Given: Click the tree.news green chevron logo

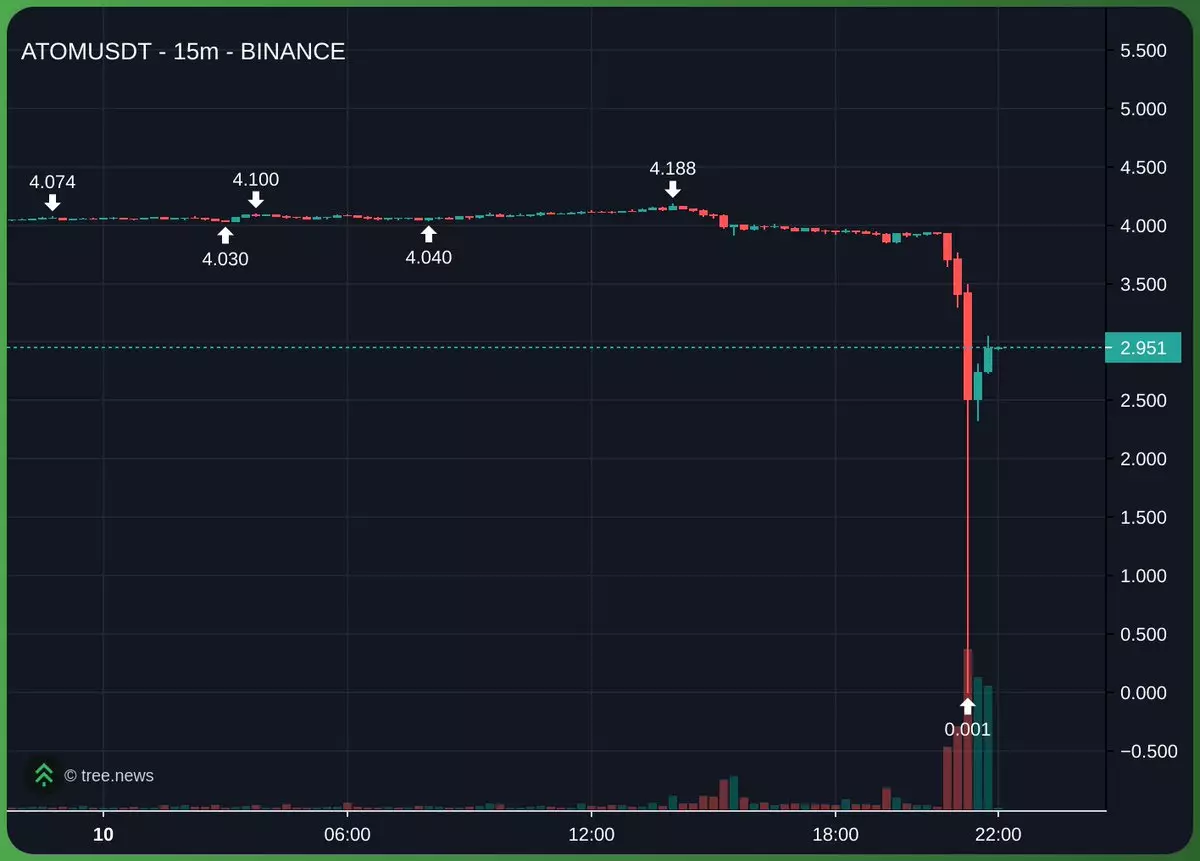Looking at the screenshot, I should pos(43,774).
